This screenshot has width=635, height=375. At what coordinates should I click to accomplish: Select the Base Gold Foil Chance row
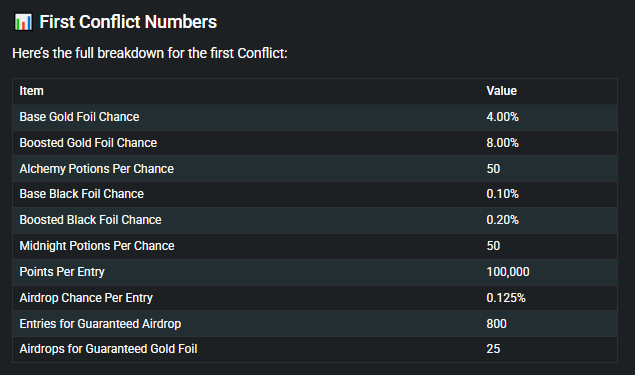315,117
